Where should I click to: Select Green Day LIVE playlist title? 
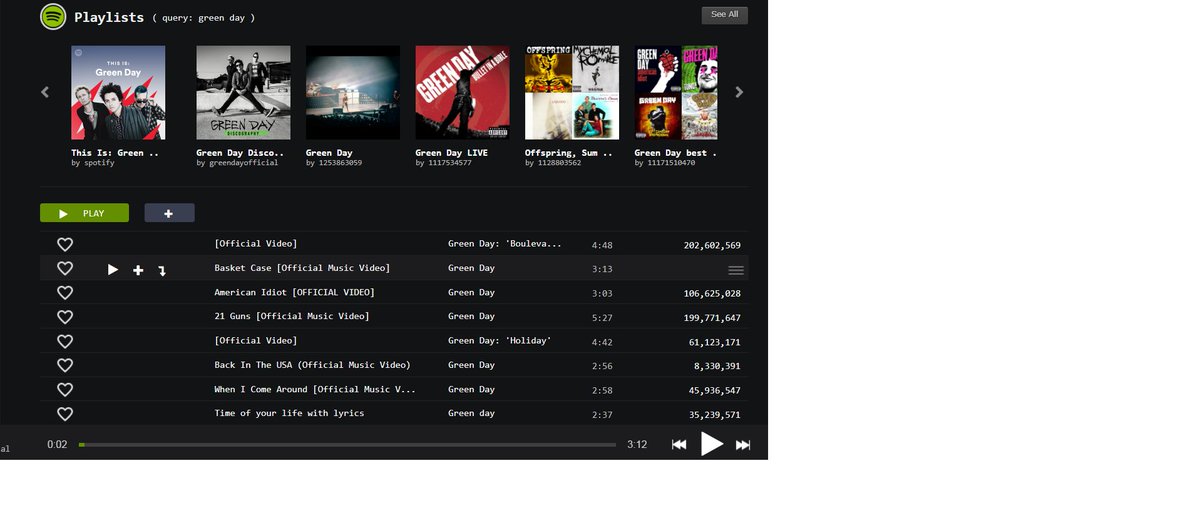(451, 153)
